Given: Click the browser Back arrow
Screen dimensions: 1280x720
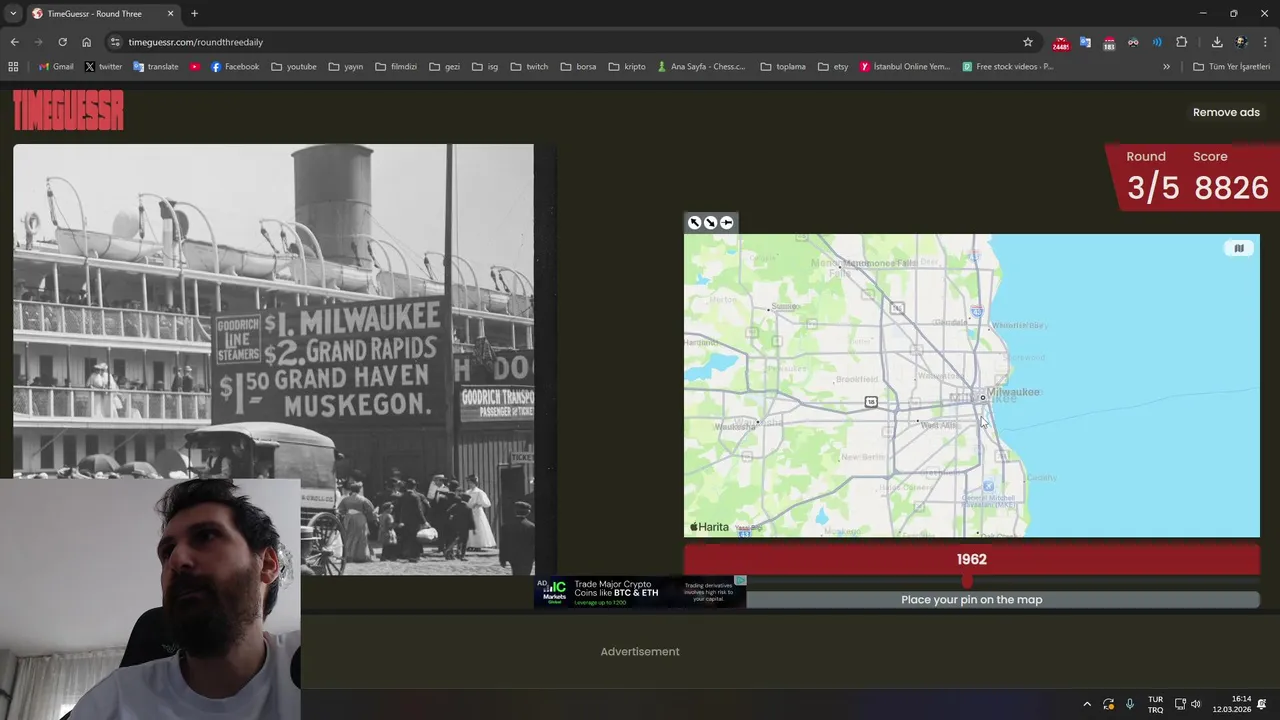Looking at the screenshot, I should pyautogui.click(x=14, y=42).
